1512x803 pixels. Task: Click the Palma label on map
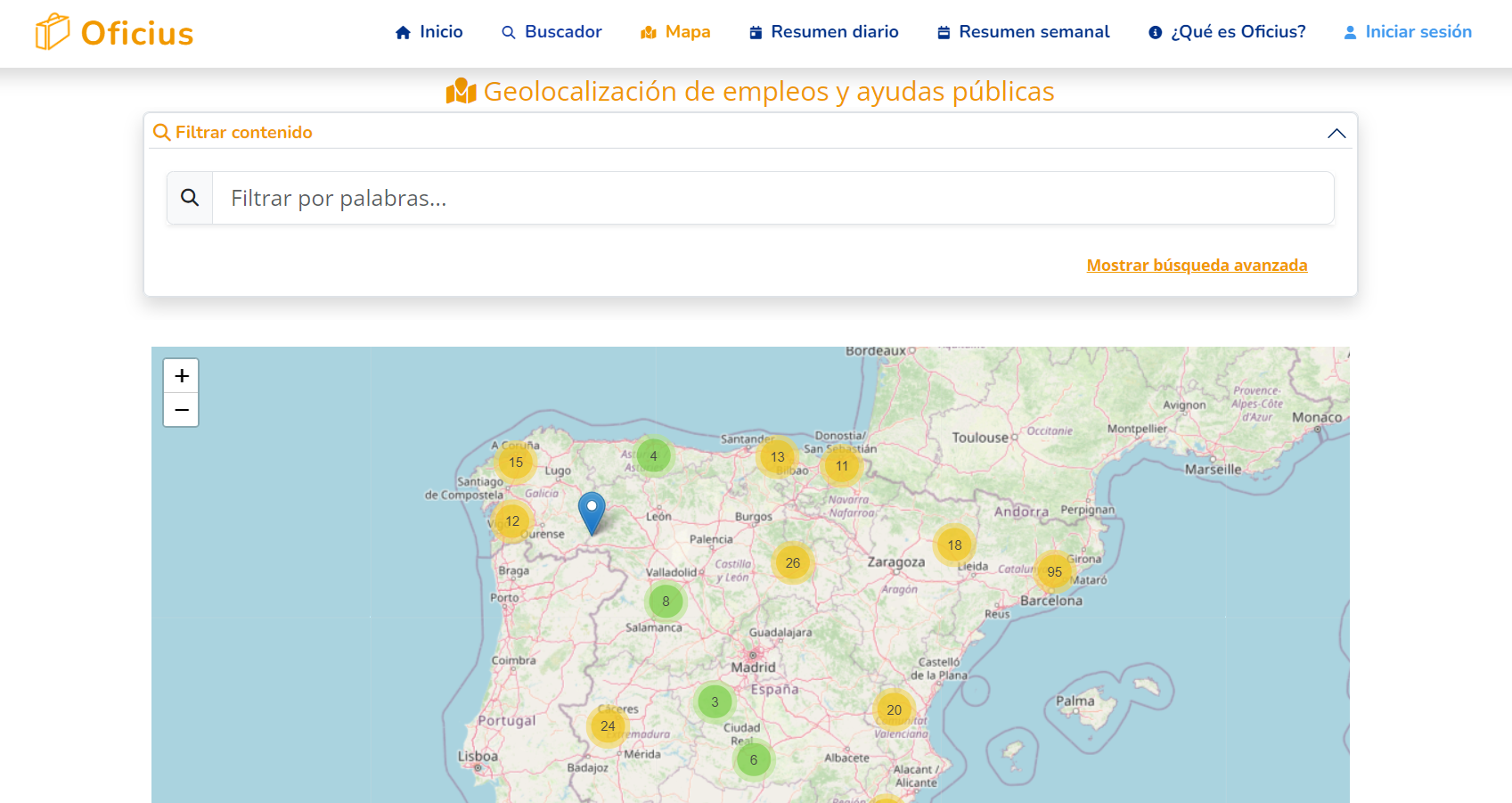(x=1075, y=701)
